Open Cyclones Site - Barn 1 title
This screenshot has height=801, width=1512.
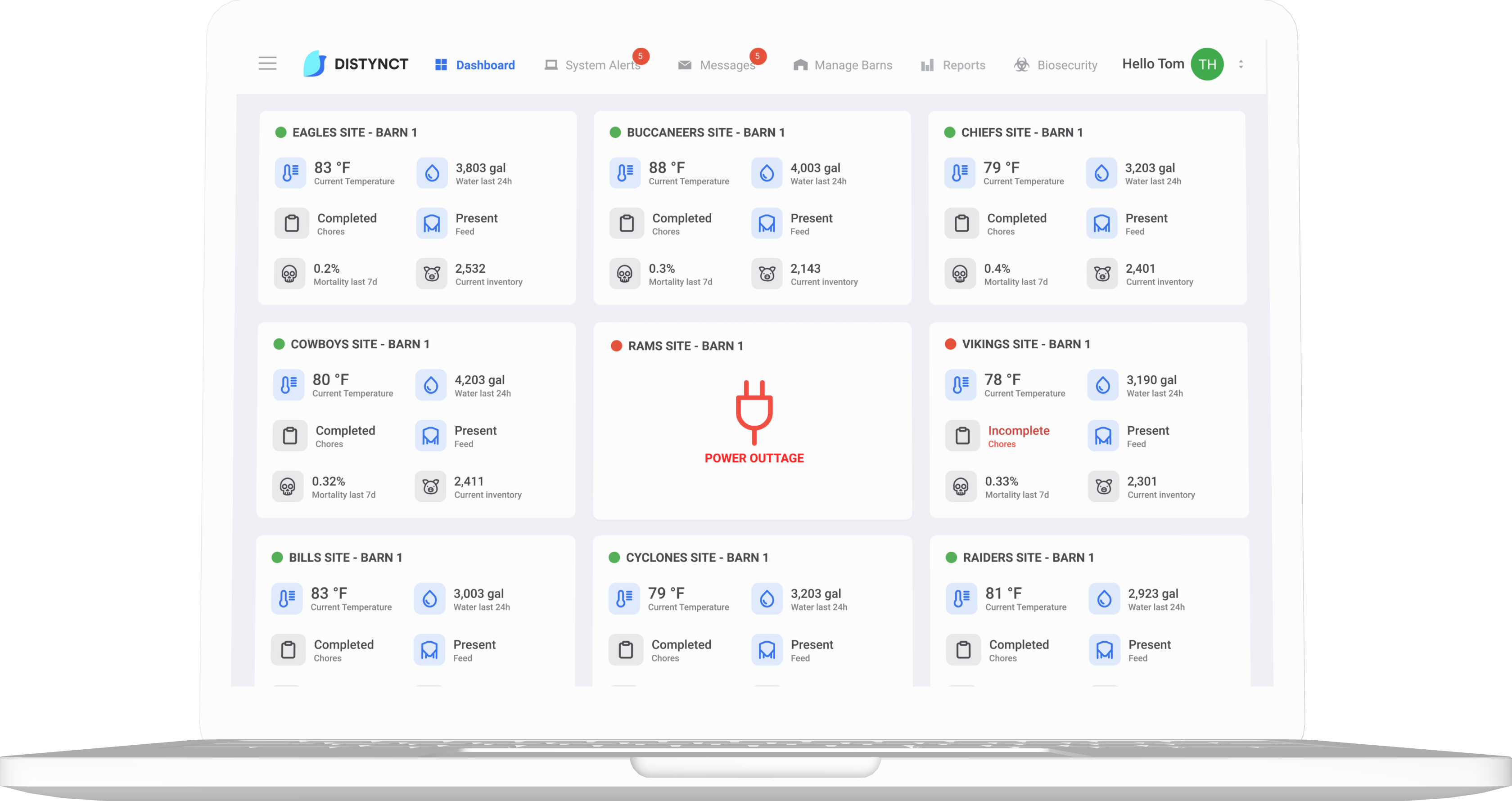click(697, 558)
